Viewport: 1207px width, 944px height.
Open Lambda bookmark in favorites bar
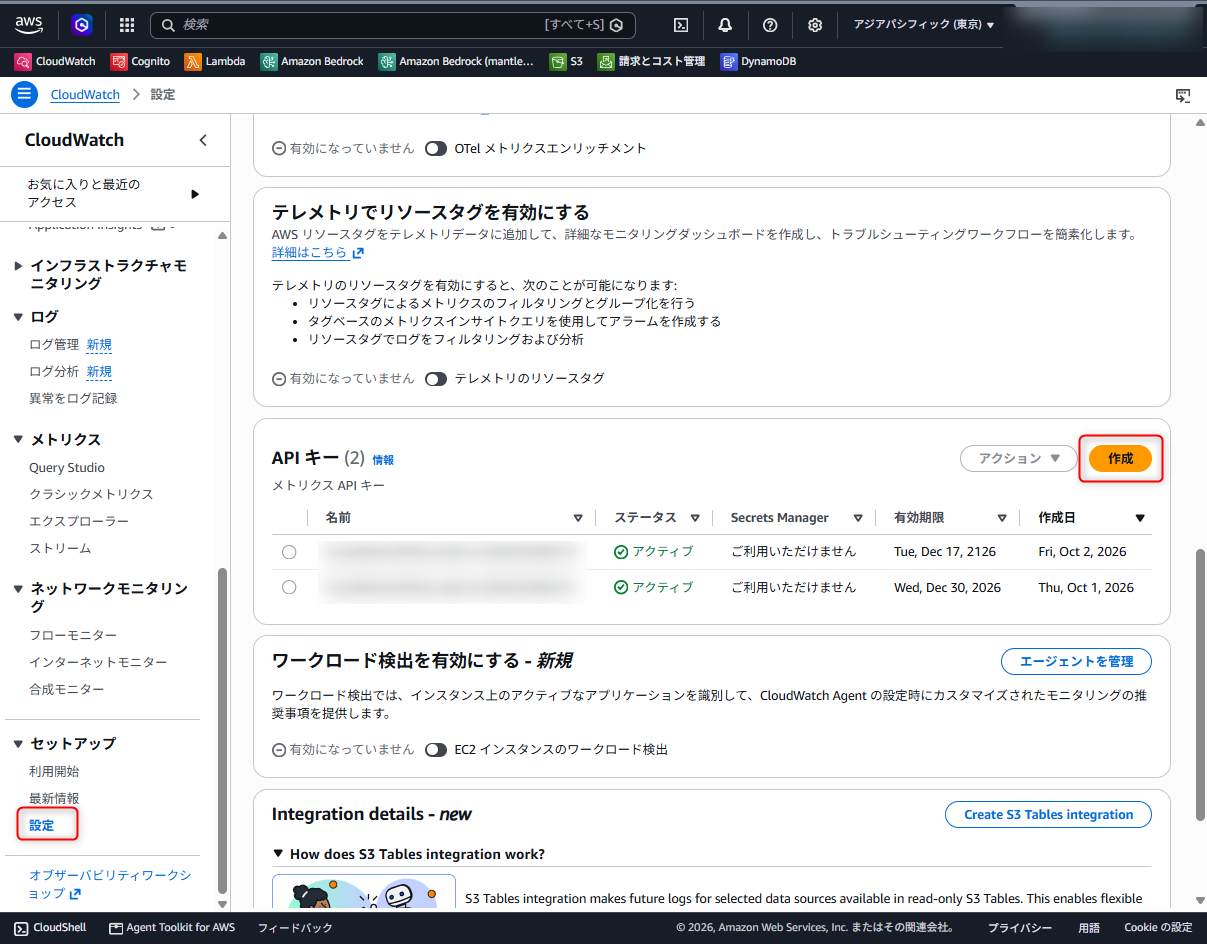pyautogui.click(x=215, y=61)
